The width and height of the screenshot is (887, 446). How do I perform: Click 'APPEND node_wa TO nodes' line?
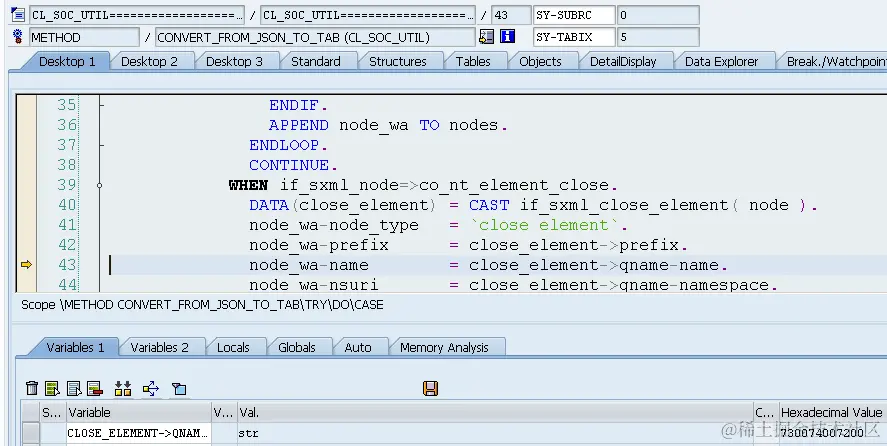[x=388, y=125]
